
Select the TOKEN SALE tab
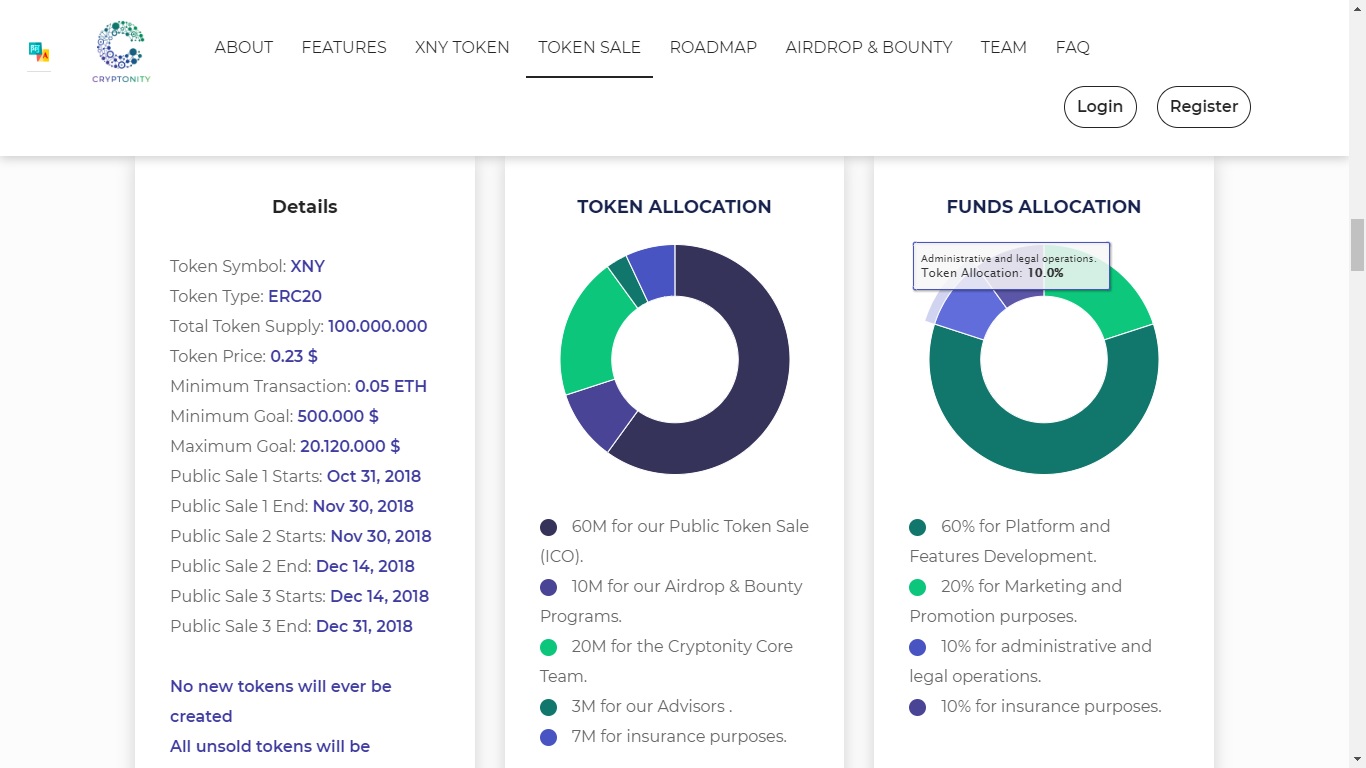tap(589, 47)
